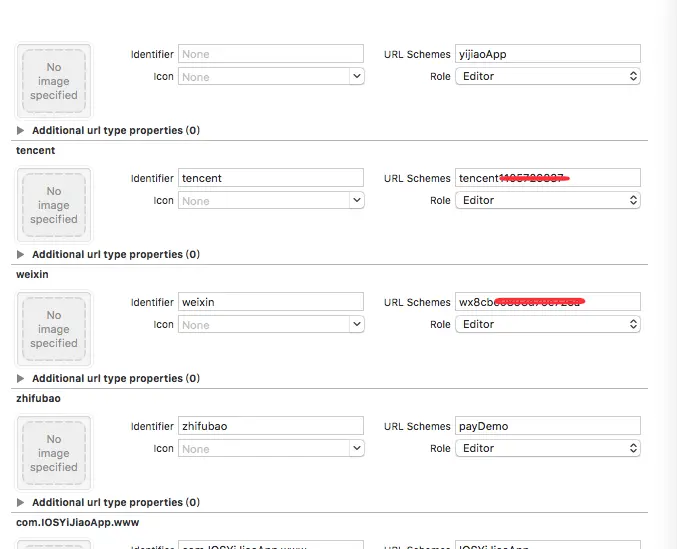Edit the URL Schemes field containing yijiaoApp
The height and width of the screenshot is (549, 677).
click(x=547, y=54)
